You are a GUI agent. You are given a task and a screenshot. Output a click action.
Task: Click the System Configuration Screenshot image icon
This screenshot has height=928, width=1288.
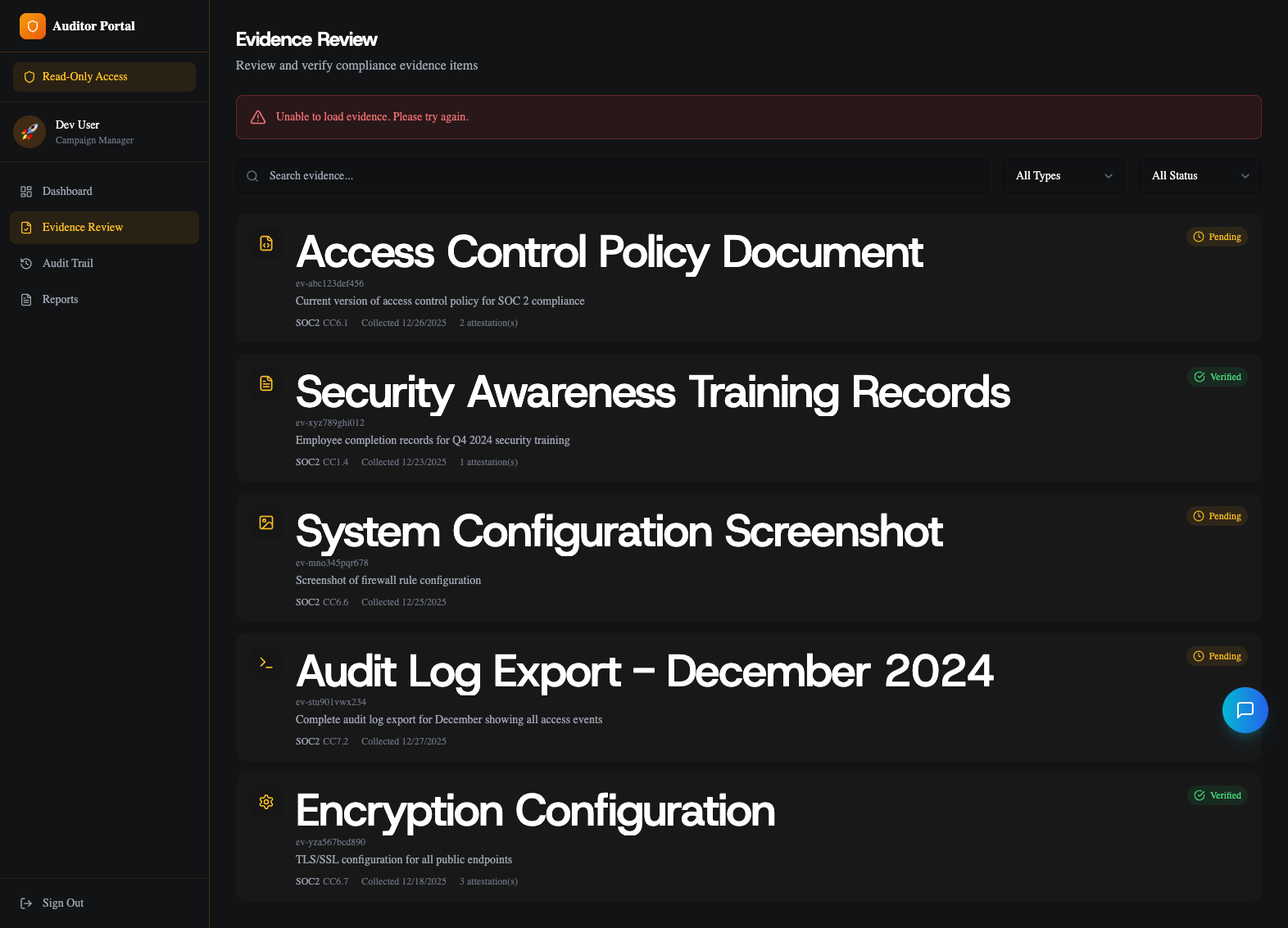point(266,523)
